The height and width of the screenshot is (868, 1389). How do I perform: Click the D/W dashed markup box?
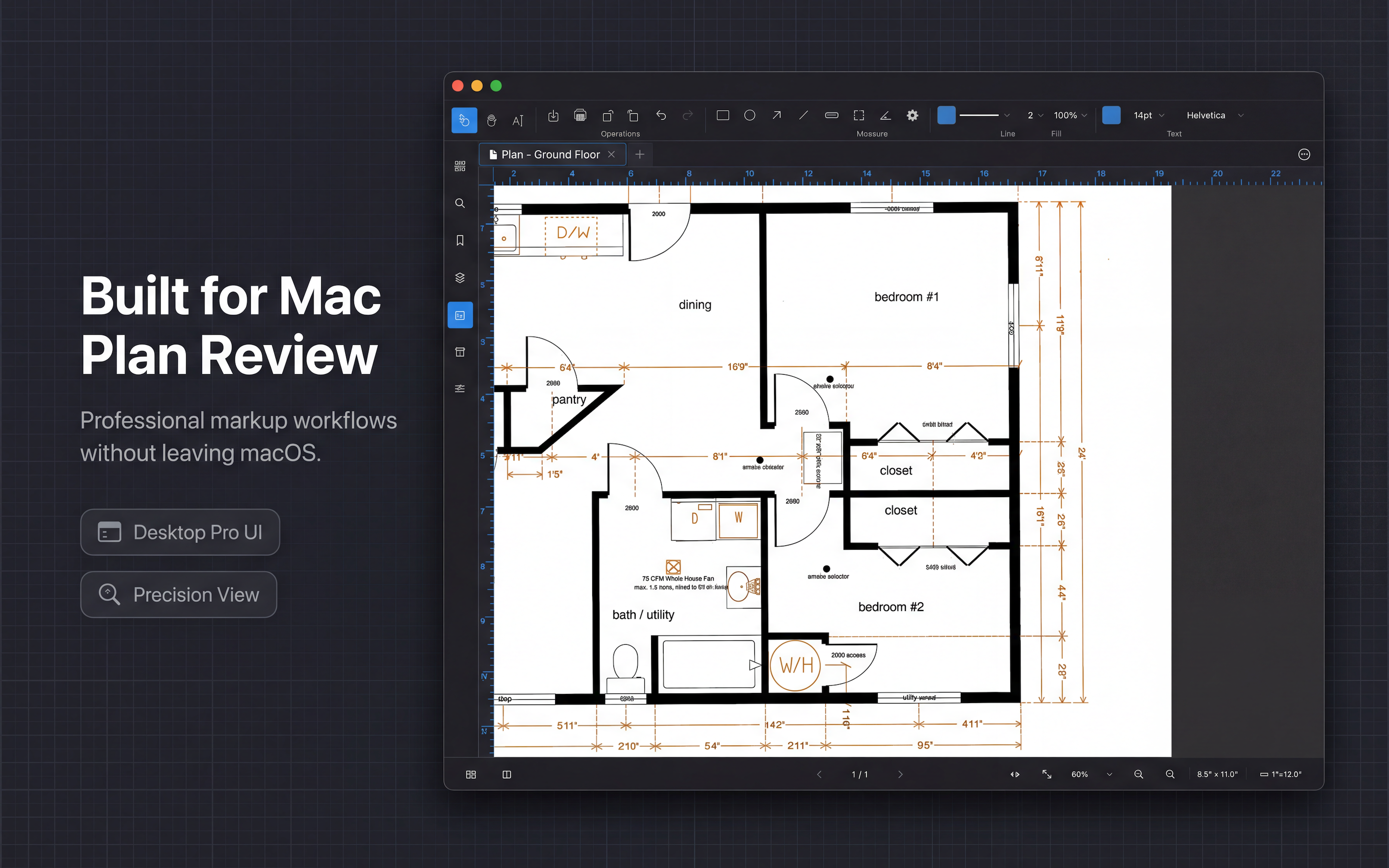[x=571, y=236]
